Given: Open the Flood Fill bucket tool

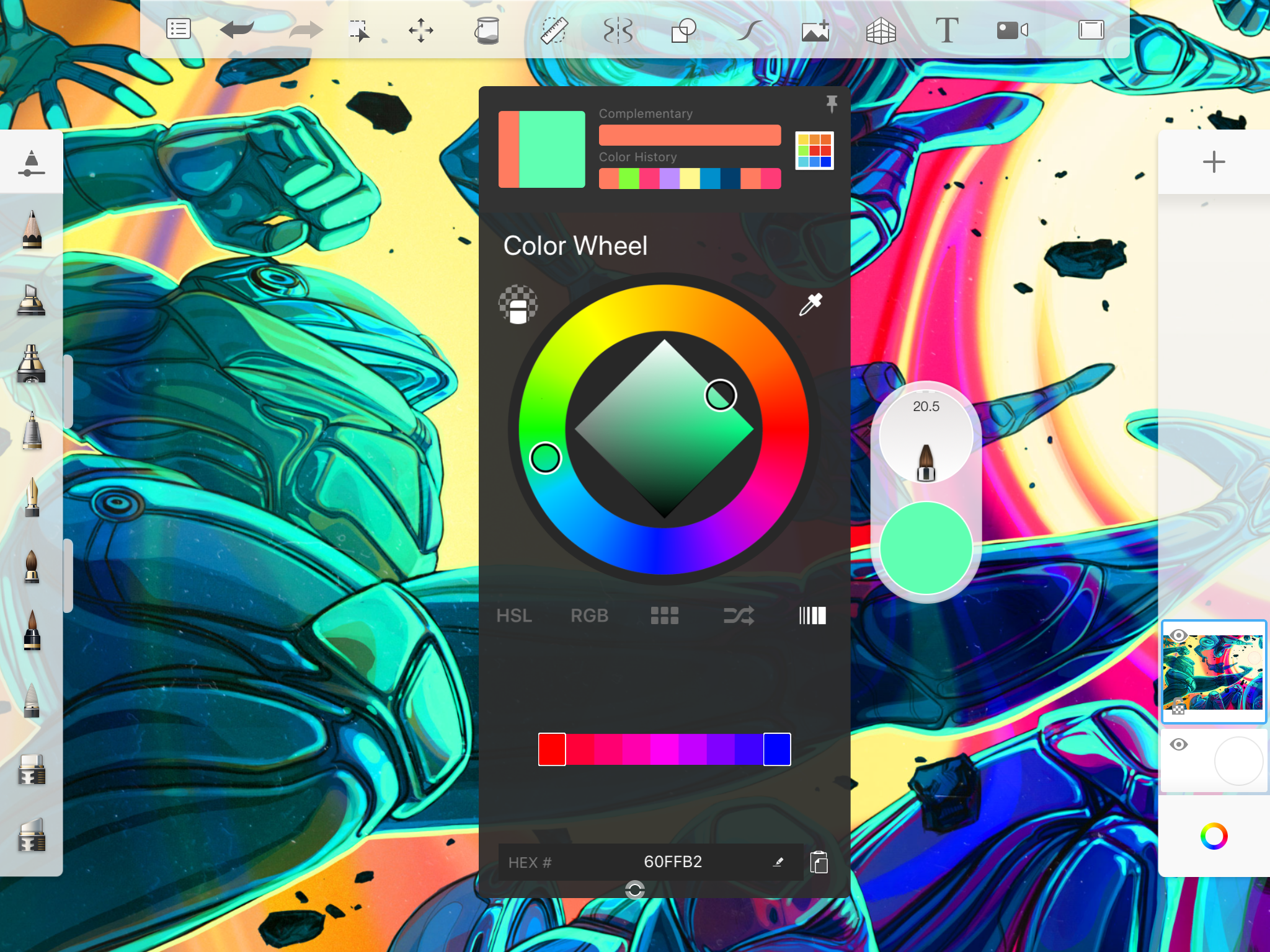Looking at the screenshot, I should [x=487, y=30].
